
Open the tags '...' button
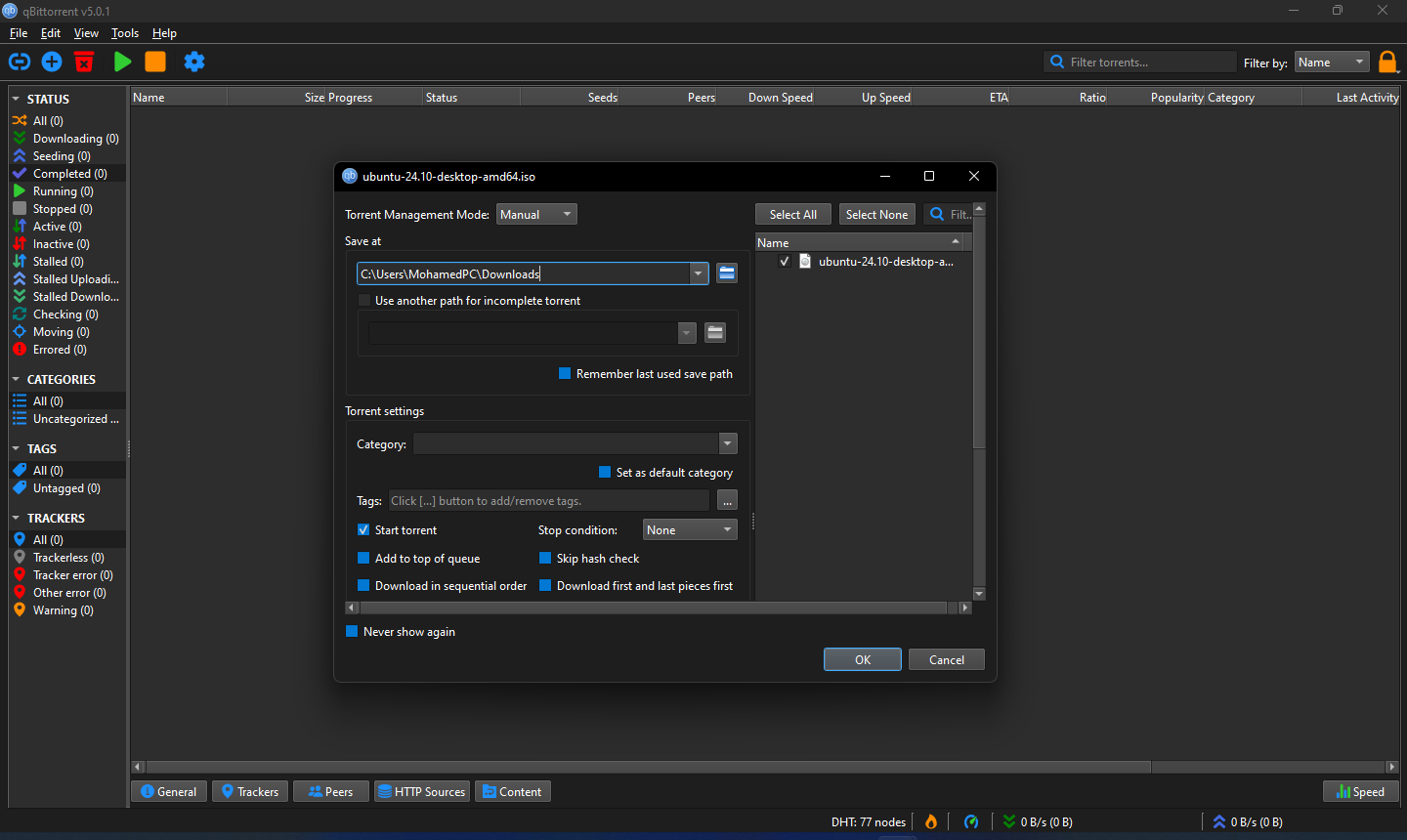[x=727, y=501]
